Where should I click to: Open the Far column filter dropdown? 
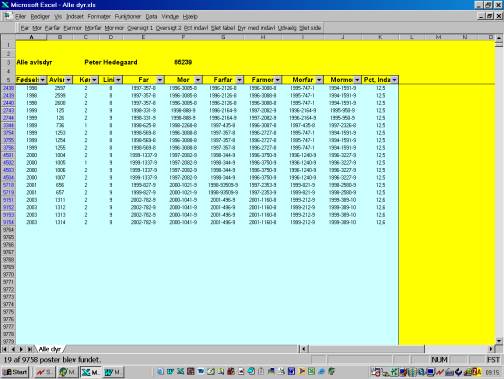(x=160, y=80)
